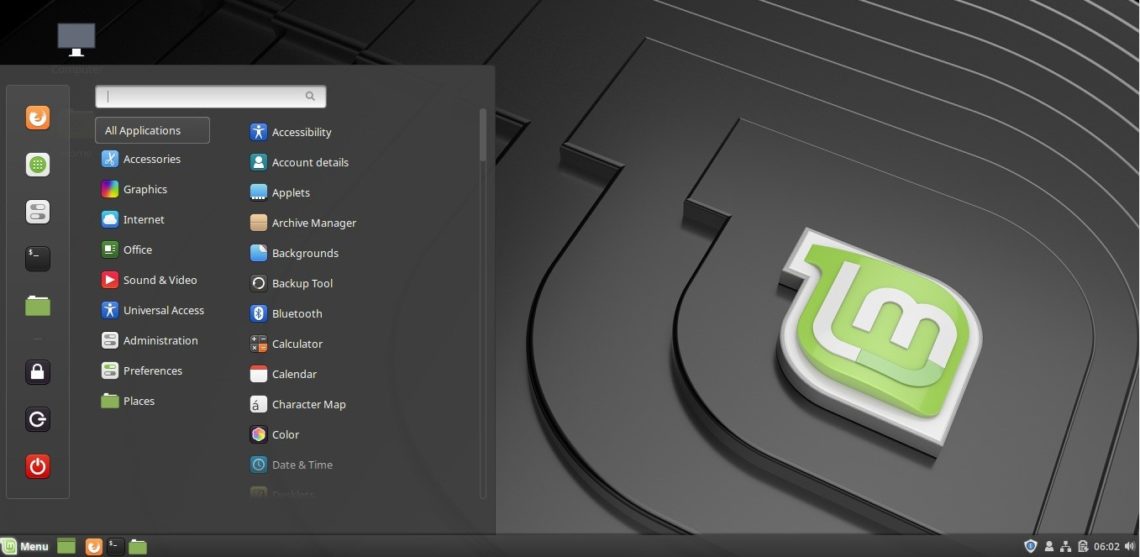Click the 06:02 panel clock
This screenshot has height=557, width=1140.
coord(1107,546)
